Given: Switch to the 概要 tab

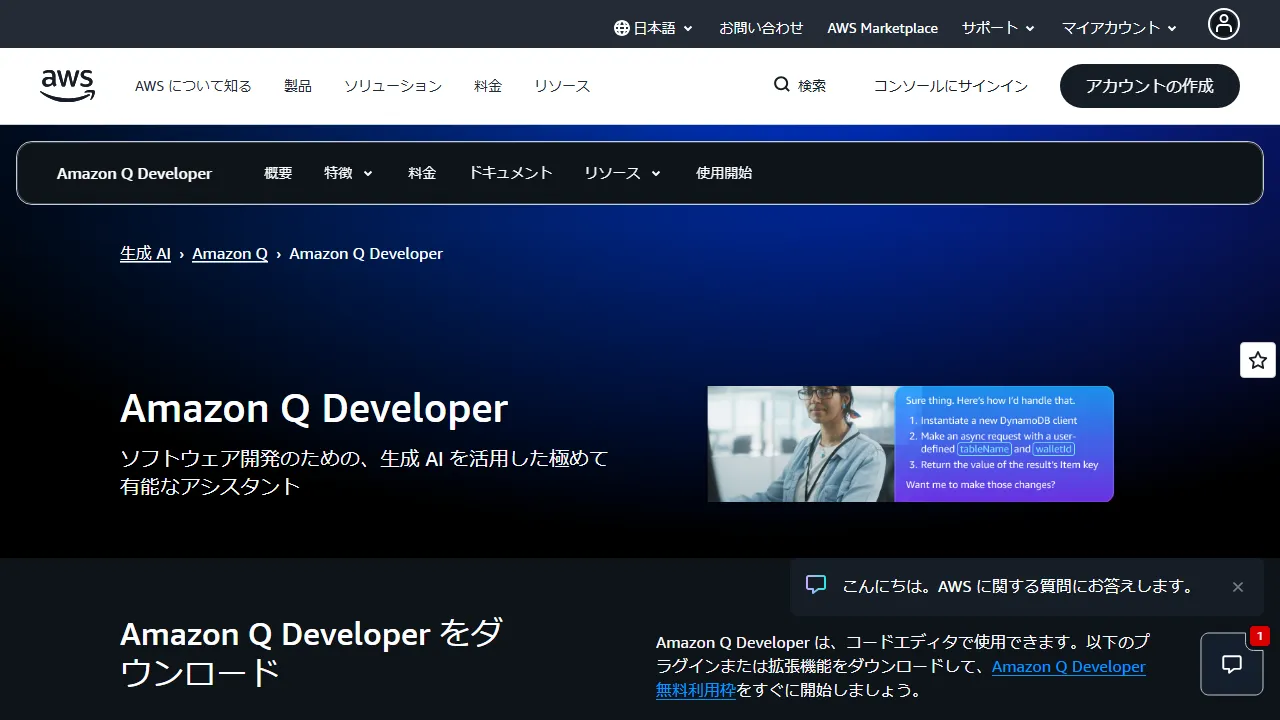Looking at the screenshot, I should pyautogui.click(x=277, y=172).
